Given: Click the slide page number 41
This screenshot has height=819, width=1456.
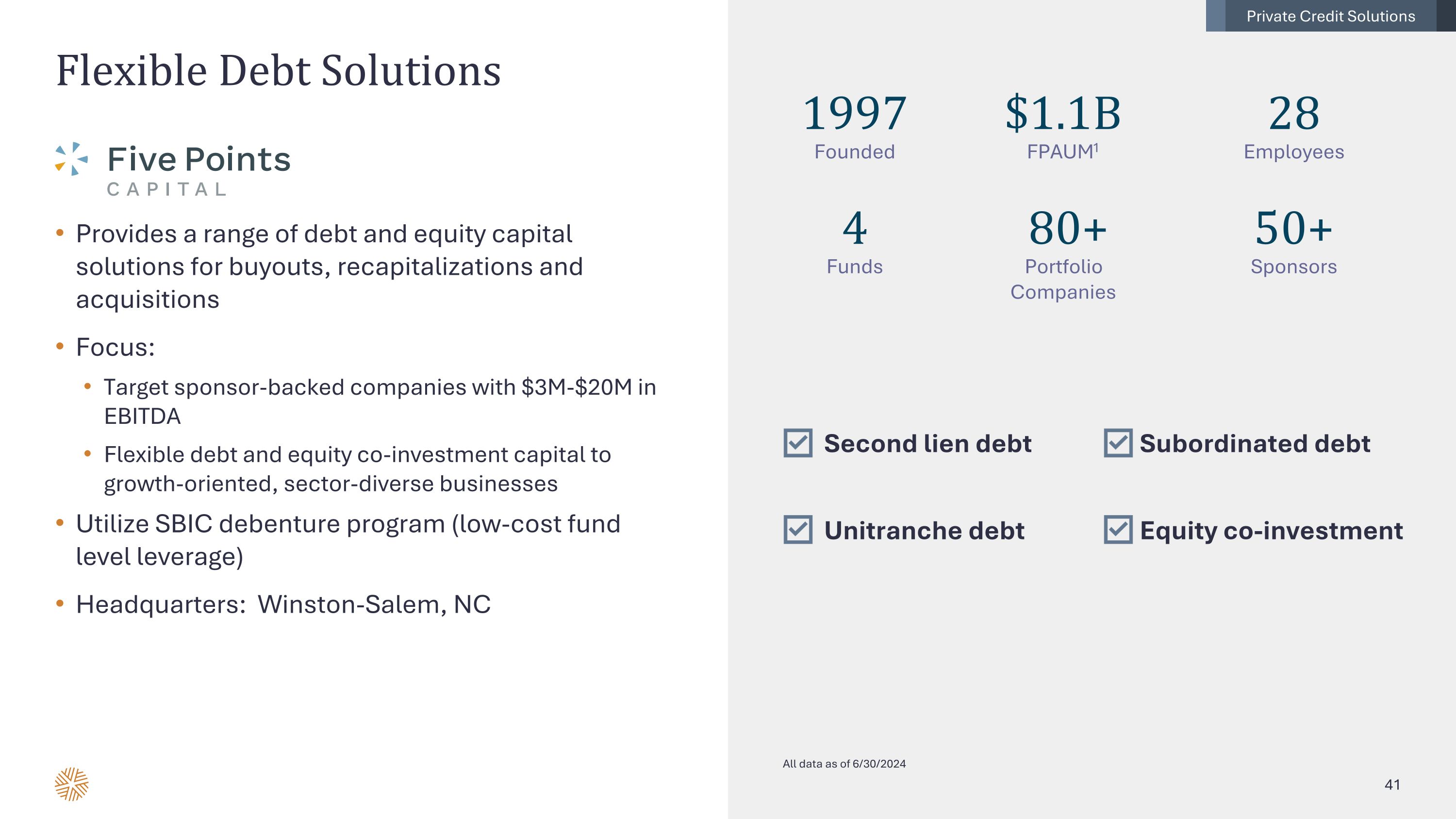Looking at the screenshot, I should click(x=1392, y=785).
